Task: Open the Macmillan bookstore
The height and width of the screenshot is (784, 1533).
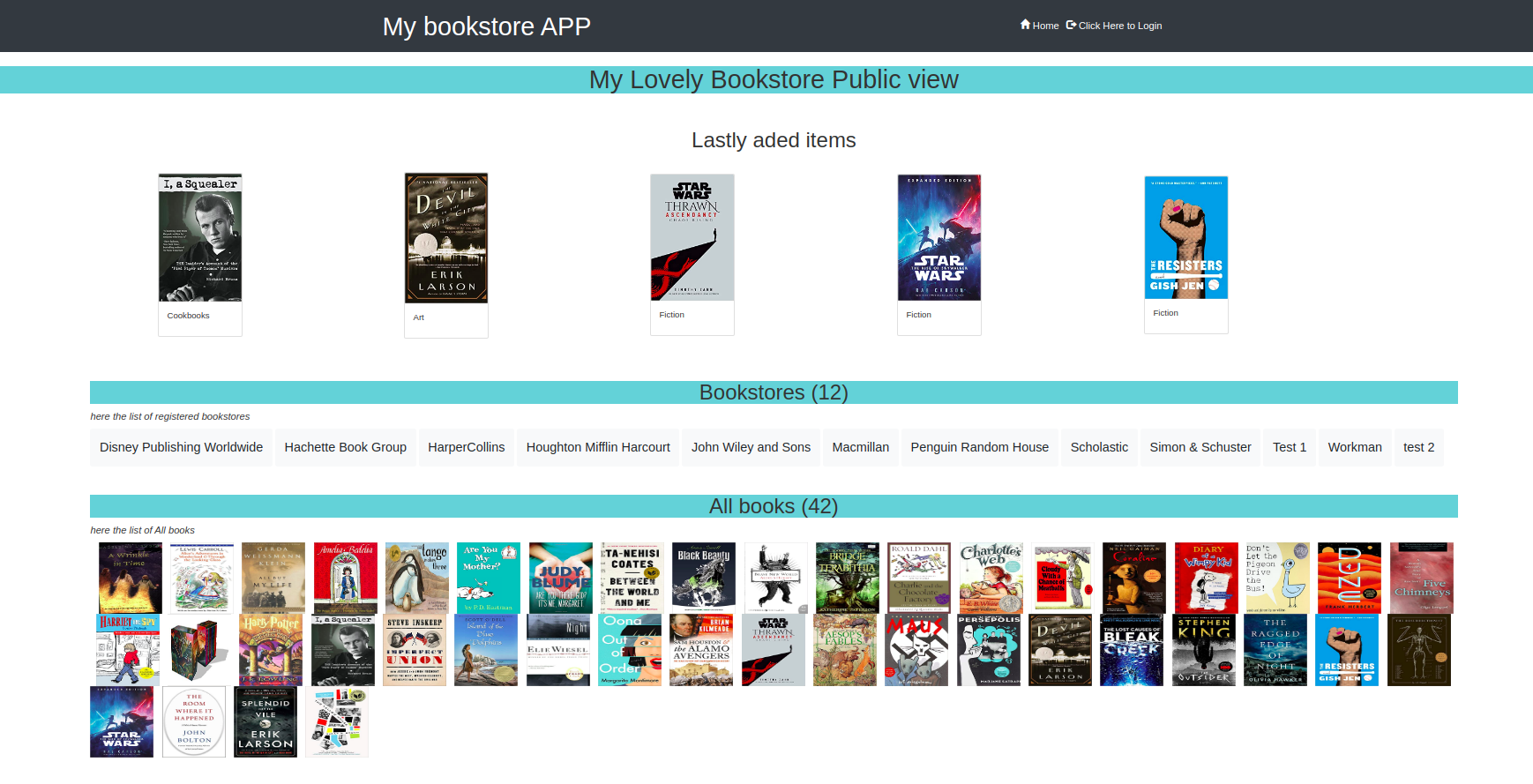Action: click(861, 447)
